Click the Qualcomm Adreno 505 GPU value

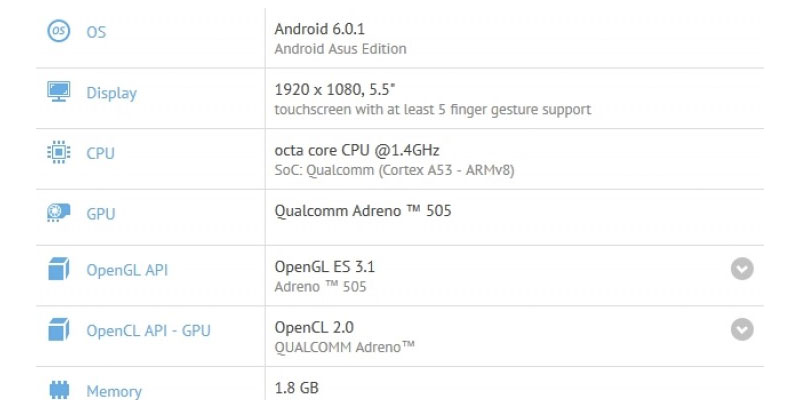[363, 211]
